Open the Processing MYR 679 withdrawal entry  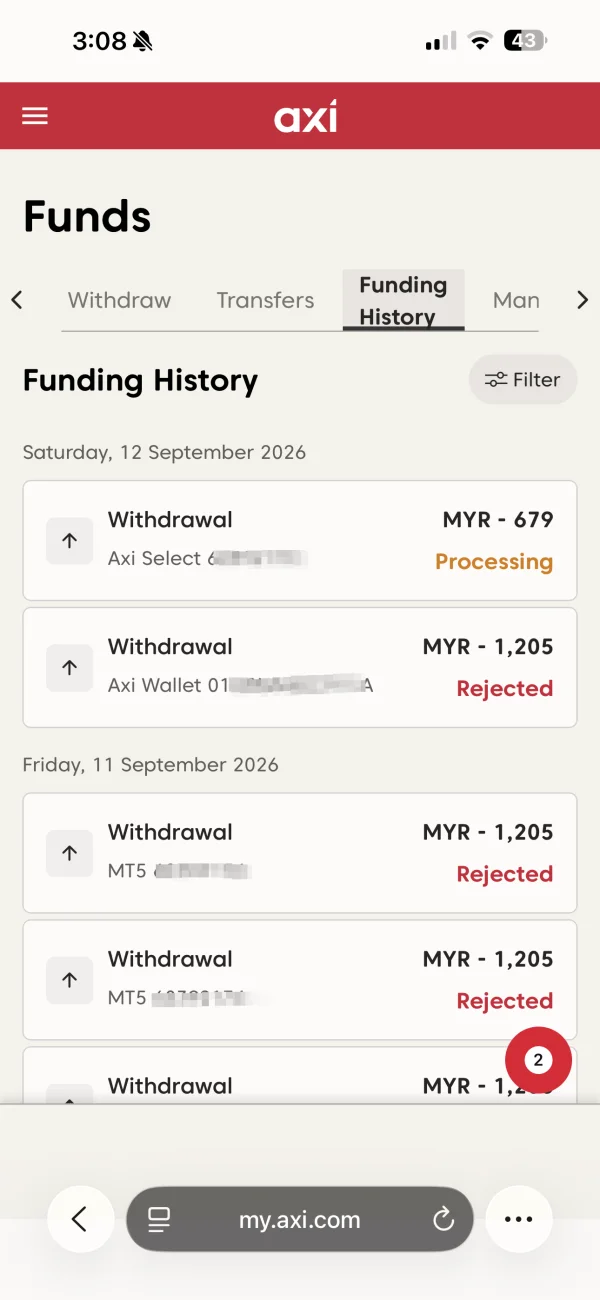300,540
